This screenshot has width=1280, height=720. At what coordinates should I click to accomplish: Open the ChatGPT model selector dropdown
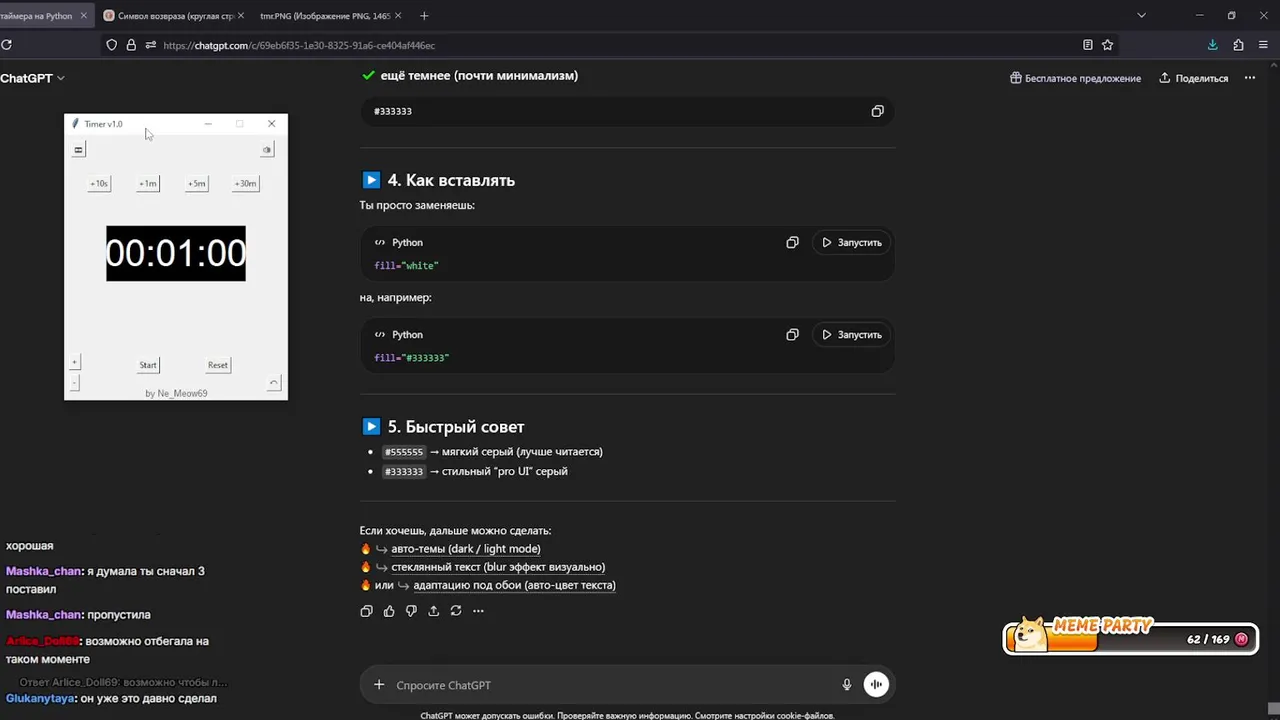(x=33, y=78)
